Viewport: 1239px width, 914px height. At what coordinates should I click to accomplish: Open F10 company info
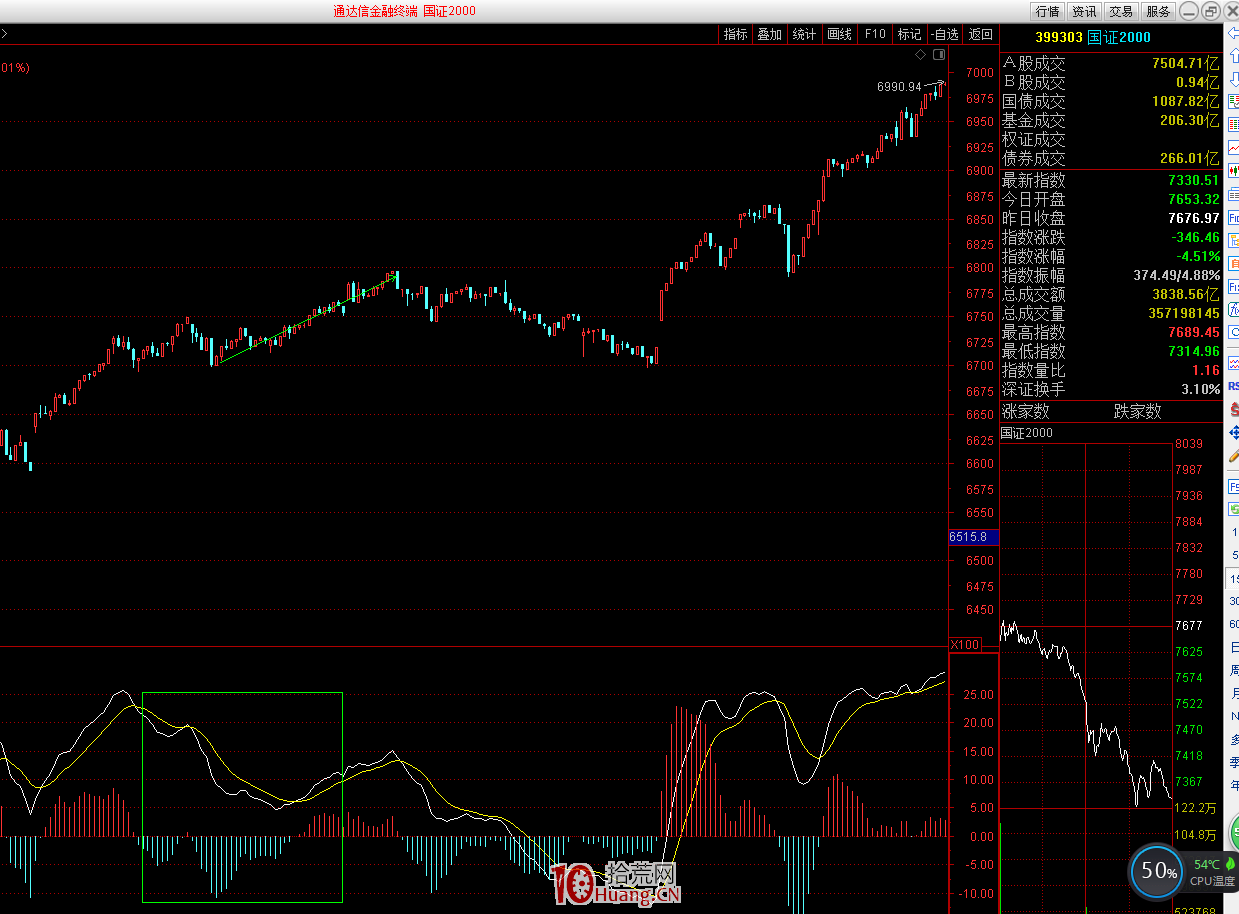click(874, 34)
